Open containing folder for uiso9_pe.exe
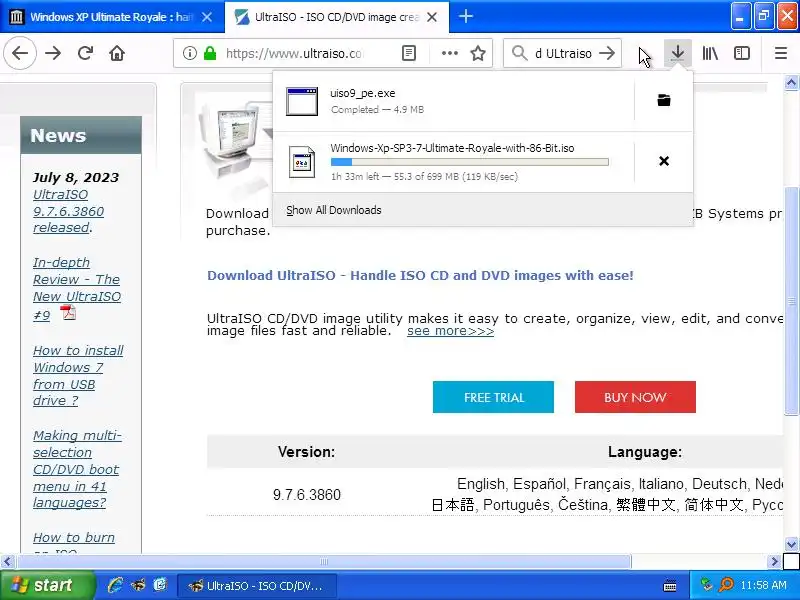Viewport: 800px width, 600px height. pos(664,101)
